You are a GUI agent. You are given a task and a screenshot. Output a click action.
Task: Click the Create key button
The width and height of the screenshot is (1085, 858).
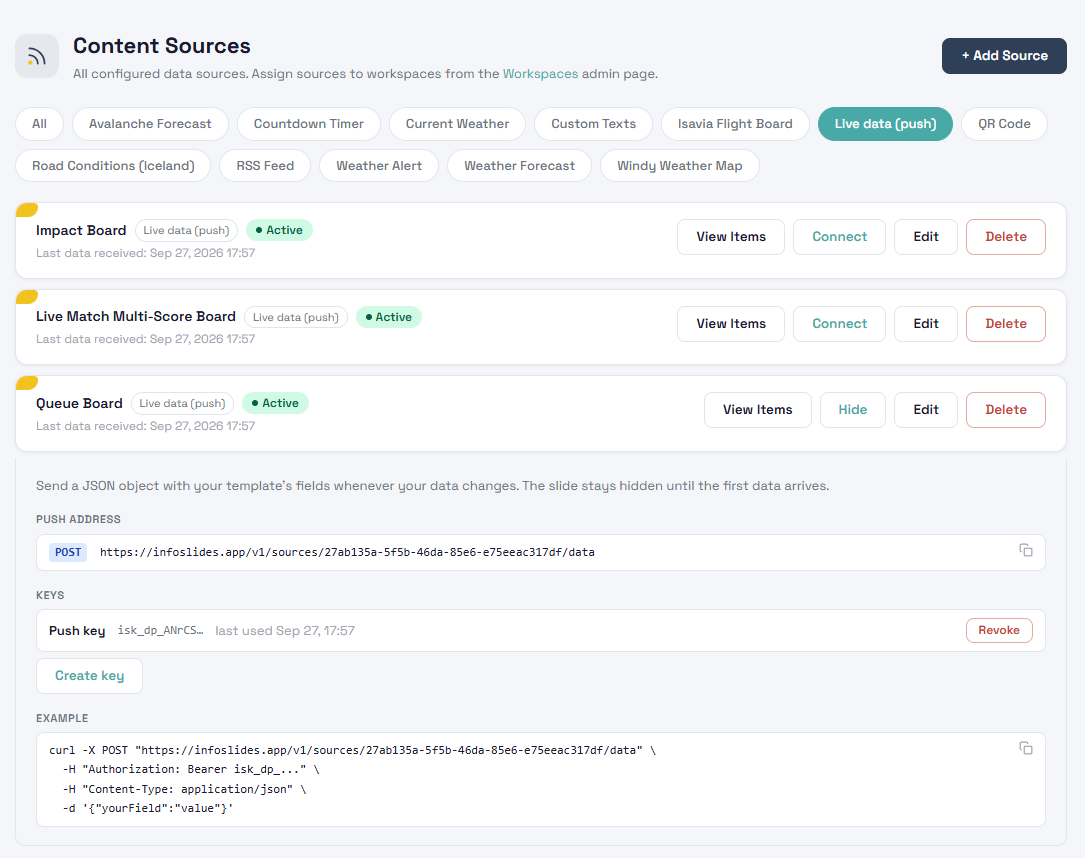click(x=89, y=675)
